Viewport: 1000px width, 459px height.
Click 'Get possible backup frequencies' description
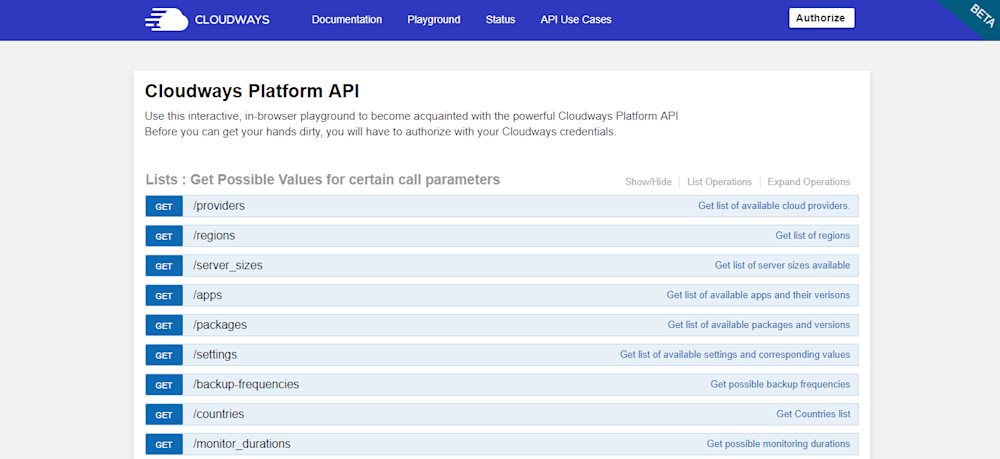pos(781,384)
